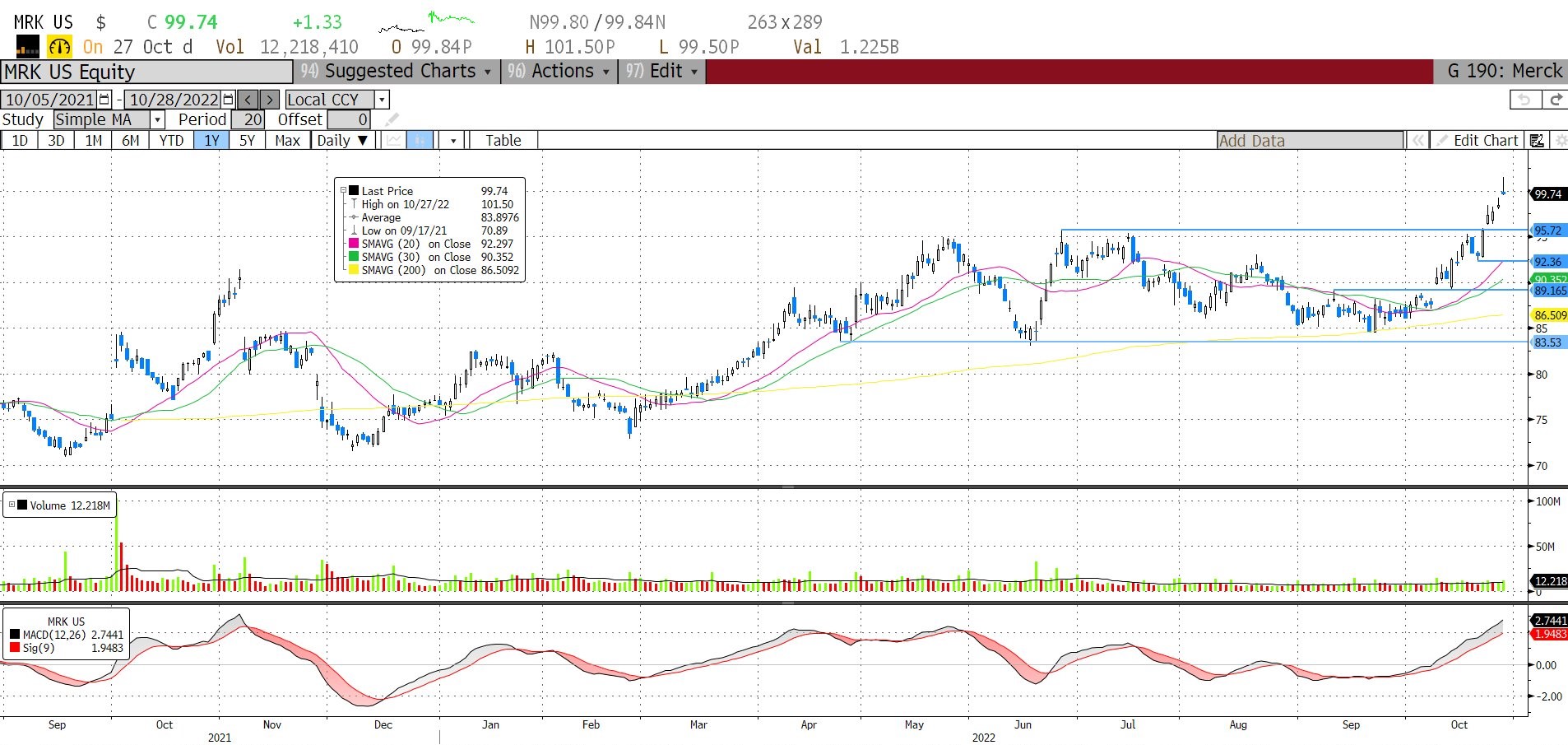Viewport: 1568px width, 745px height.
Task: Open the chart notes icon
Action: (1536, 141)
